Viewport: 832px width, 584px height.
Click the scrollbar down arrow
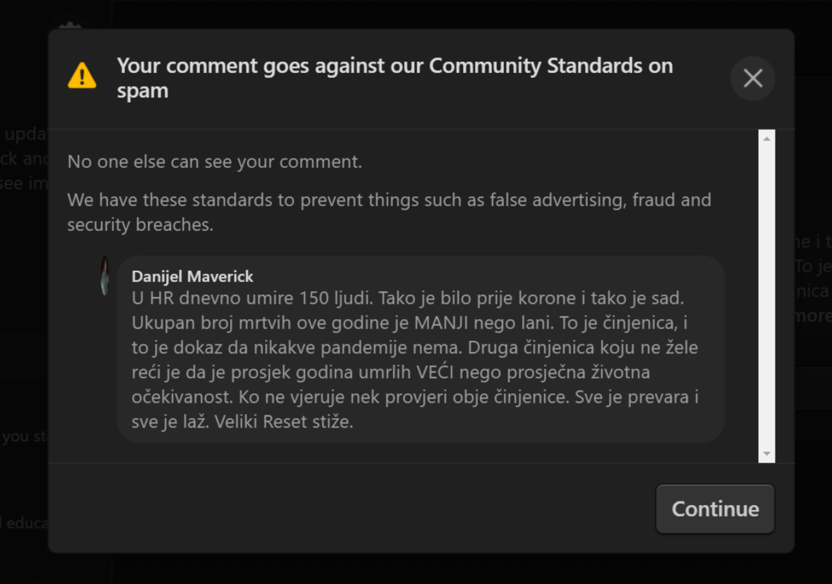[767, 454]
